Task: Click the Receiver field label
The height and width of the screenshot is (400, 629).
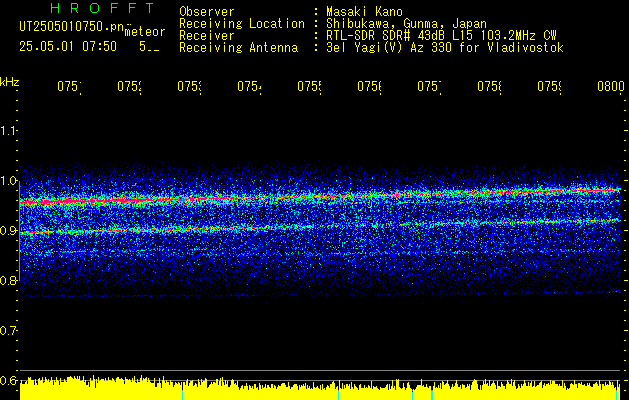Action: (207, 36)
